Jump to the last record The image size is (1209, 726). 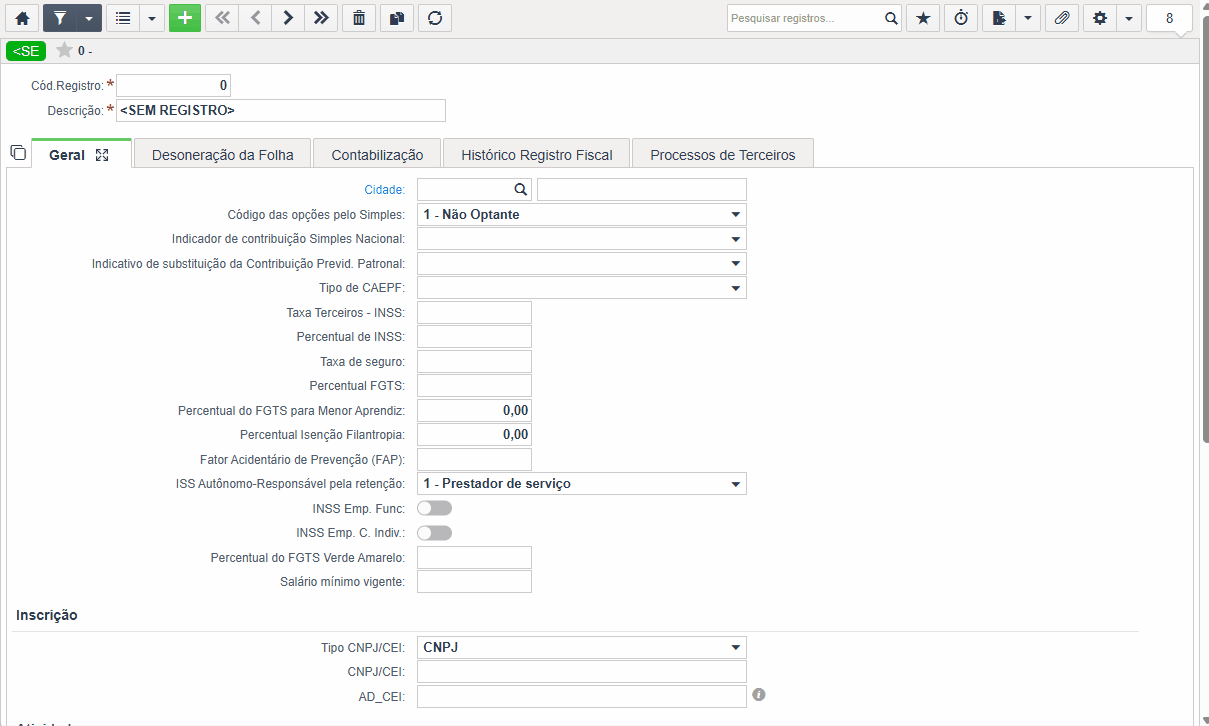[x=321, y=18]
